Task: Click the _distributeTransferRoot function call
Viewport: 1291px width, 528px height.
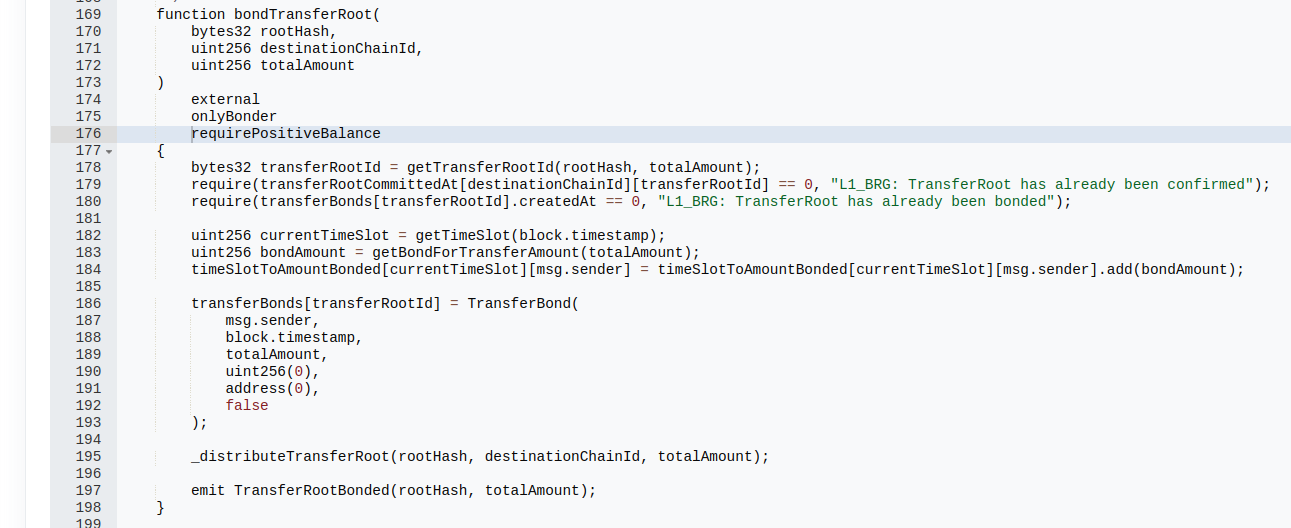Action: pyautogui.click(x=290, y=456)
